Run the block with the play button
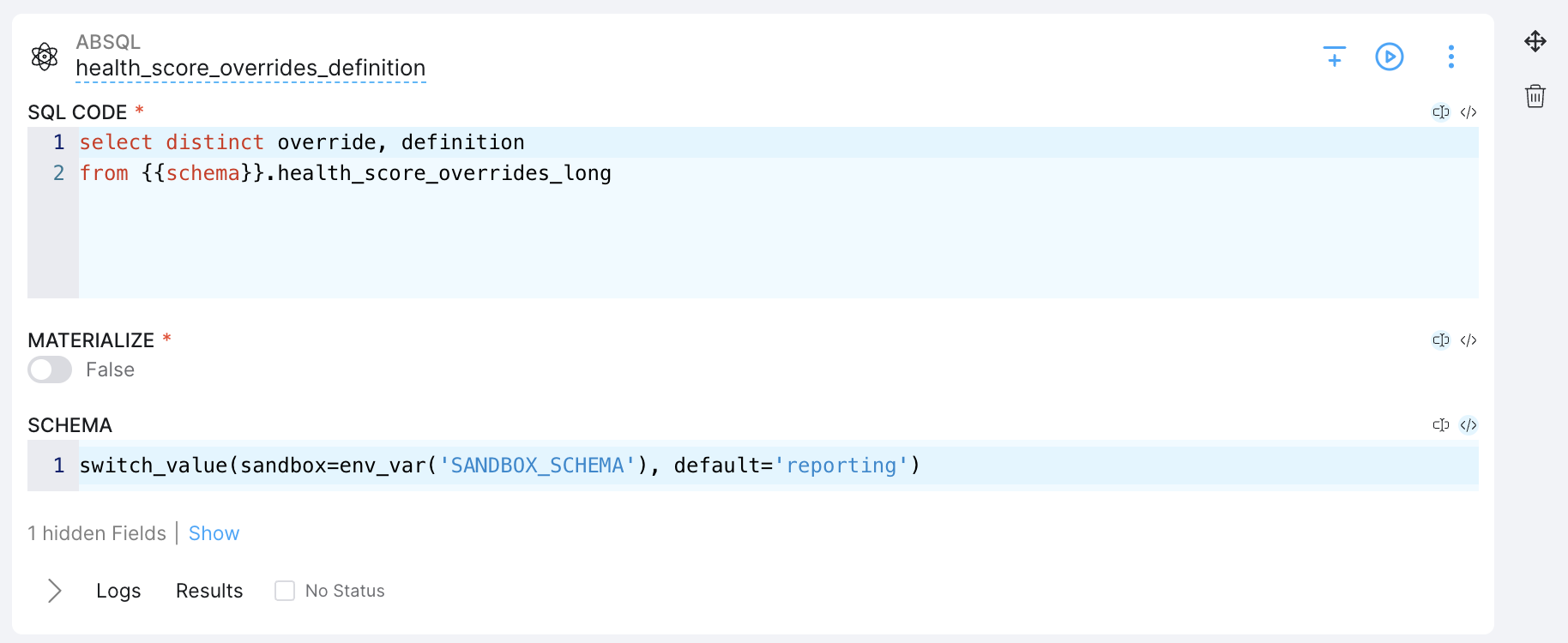The width and height of the screenshot is (1568, 643). coord(1390,57)
